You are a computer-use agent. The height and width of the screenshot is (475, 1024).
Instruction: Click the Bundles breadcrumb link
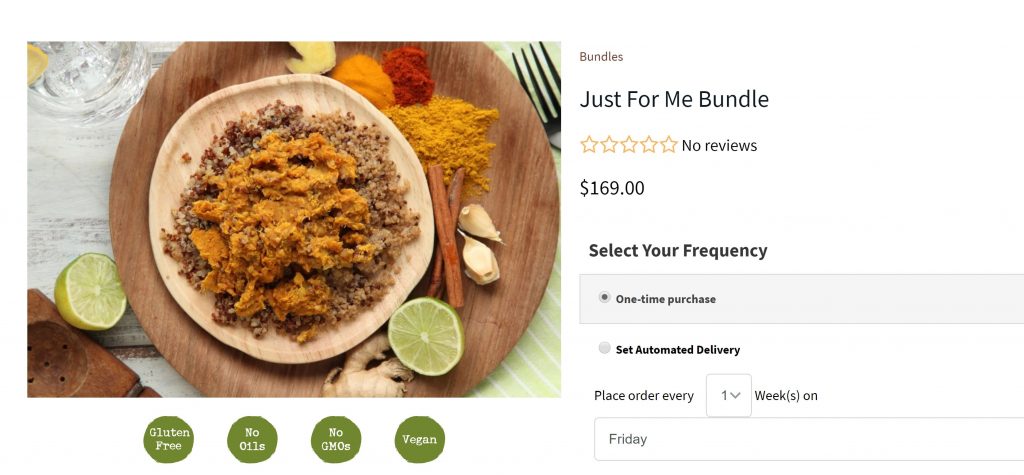tap(601, 57)
